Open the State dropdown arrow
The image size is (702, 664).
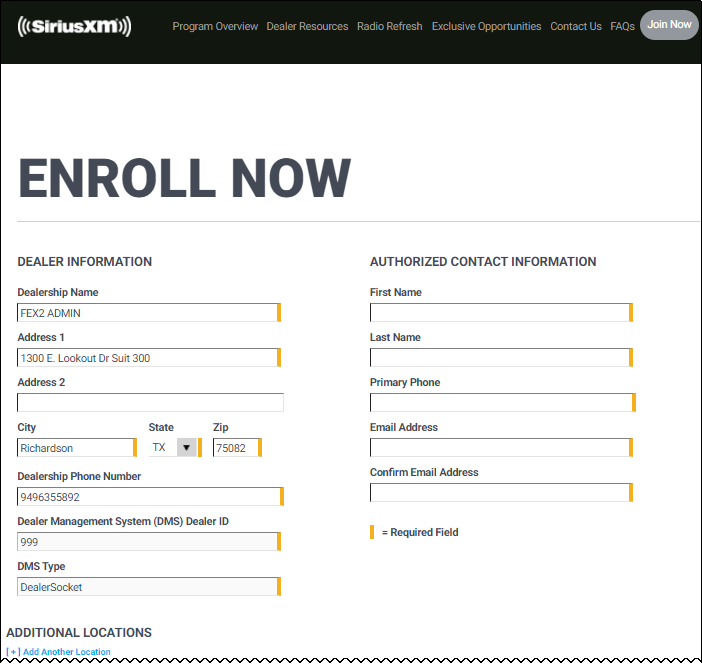(186, 447)
